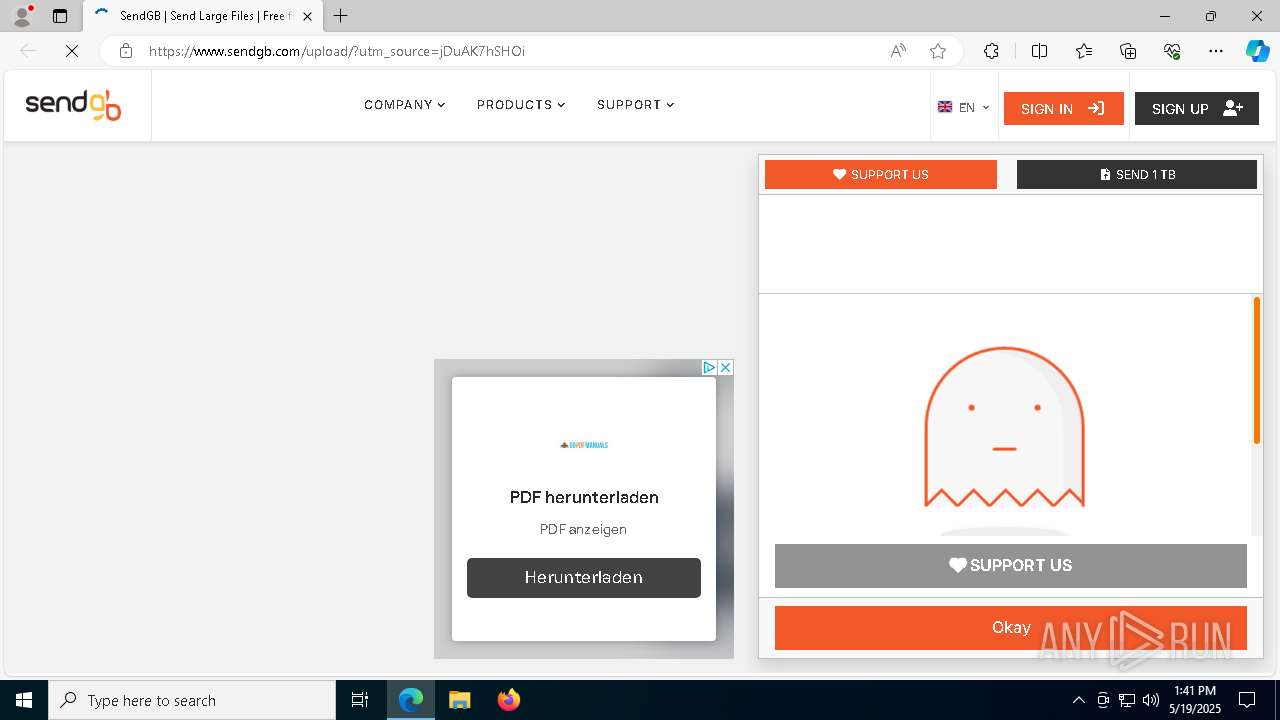This screenshot has width=1280, height=720.
Task: Open the volume control
Action: [x=1151, y=700]
